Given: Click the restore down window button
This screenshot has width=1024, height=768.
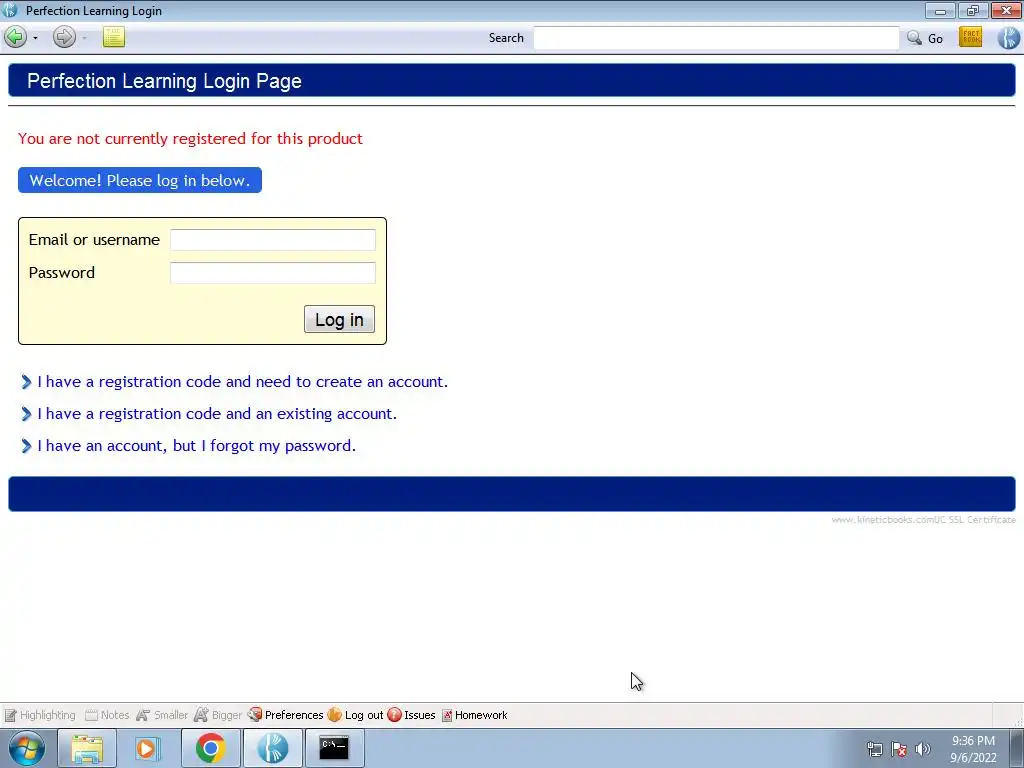Looking at the screenshot, I should [973, 10].
